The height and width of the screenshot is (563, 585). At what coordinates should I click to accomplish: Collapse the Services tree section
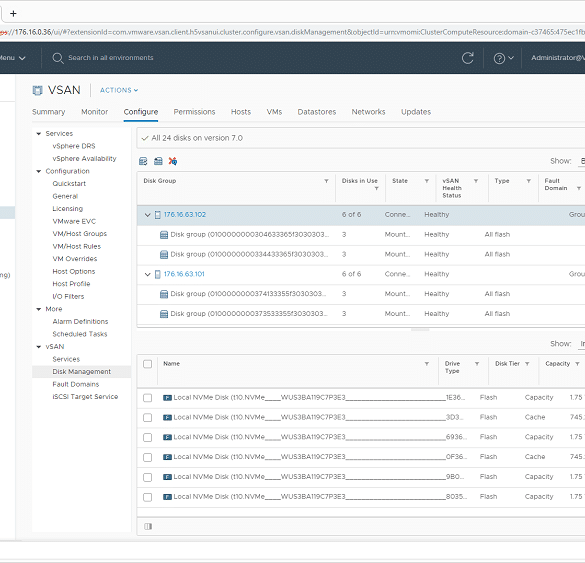pyautogui.click(x=38, y=134)
